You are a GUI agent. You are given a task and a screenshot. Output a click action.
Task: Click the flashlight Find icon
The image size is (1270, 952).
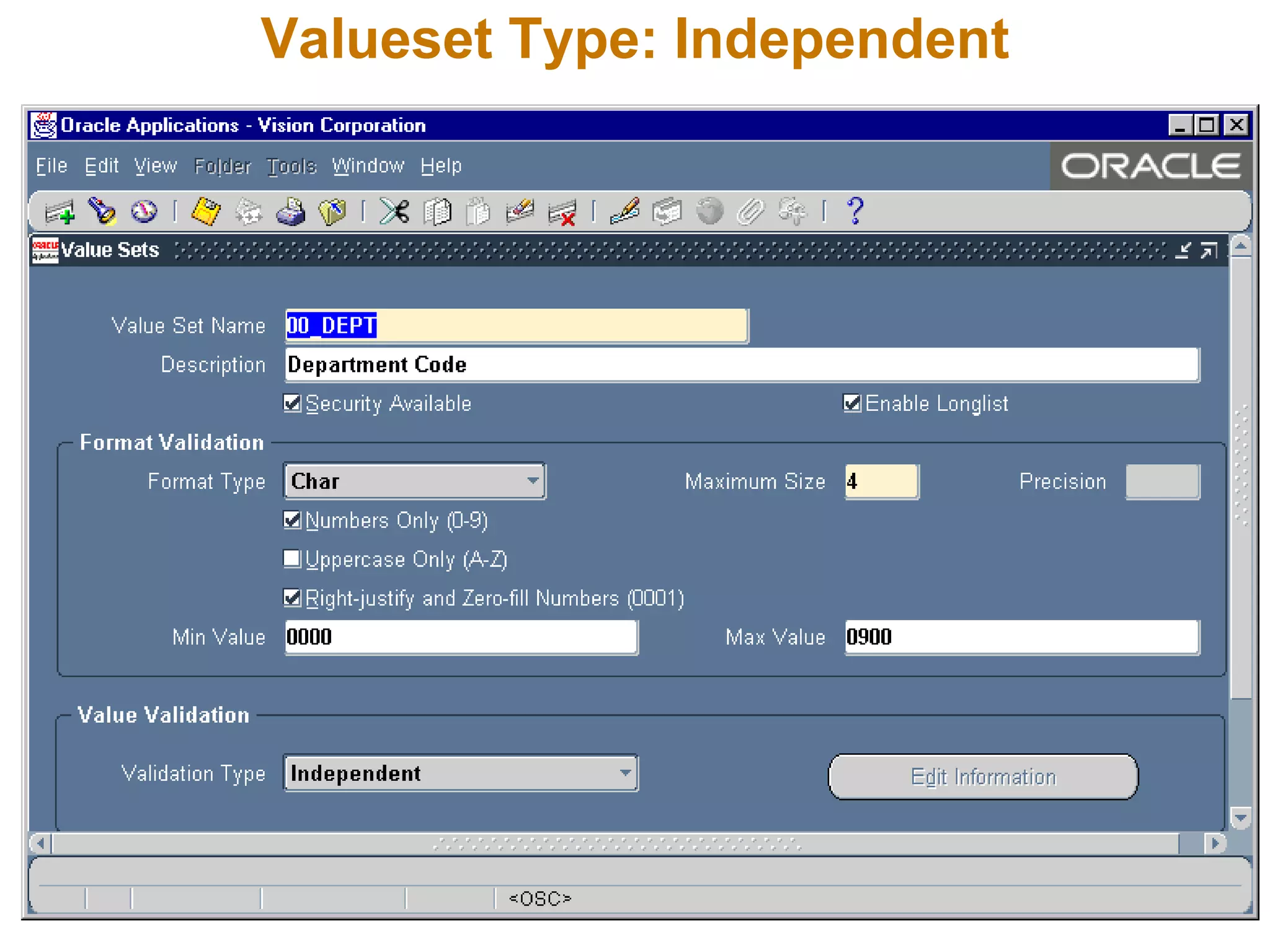102,211
